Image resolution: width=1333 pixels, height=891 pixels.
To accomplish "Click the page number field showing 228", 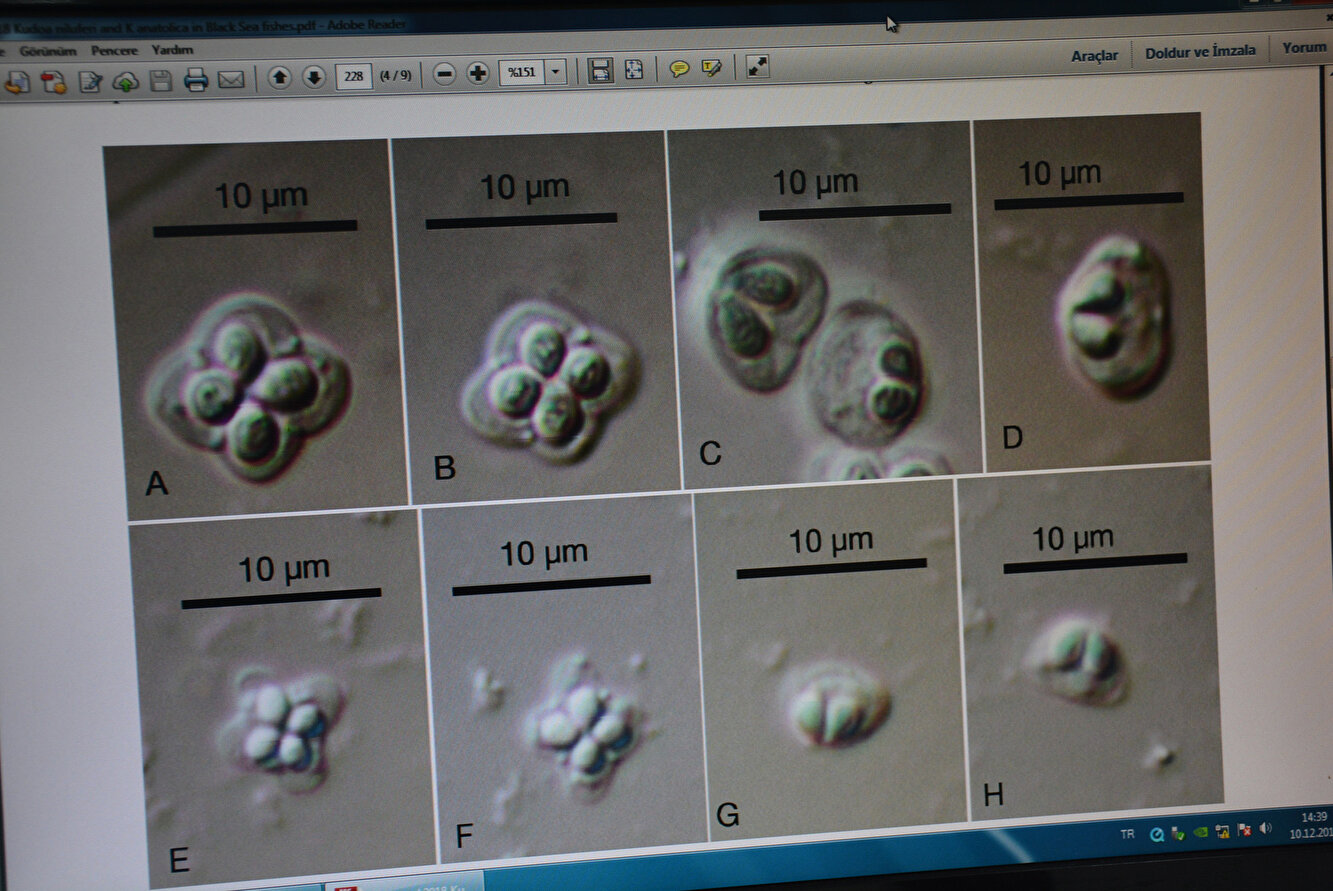I will pos(353,76).
